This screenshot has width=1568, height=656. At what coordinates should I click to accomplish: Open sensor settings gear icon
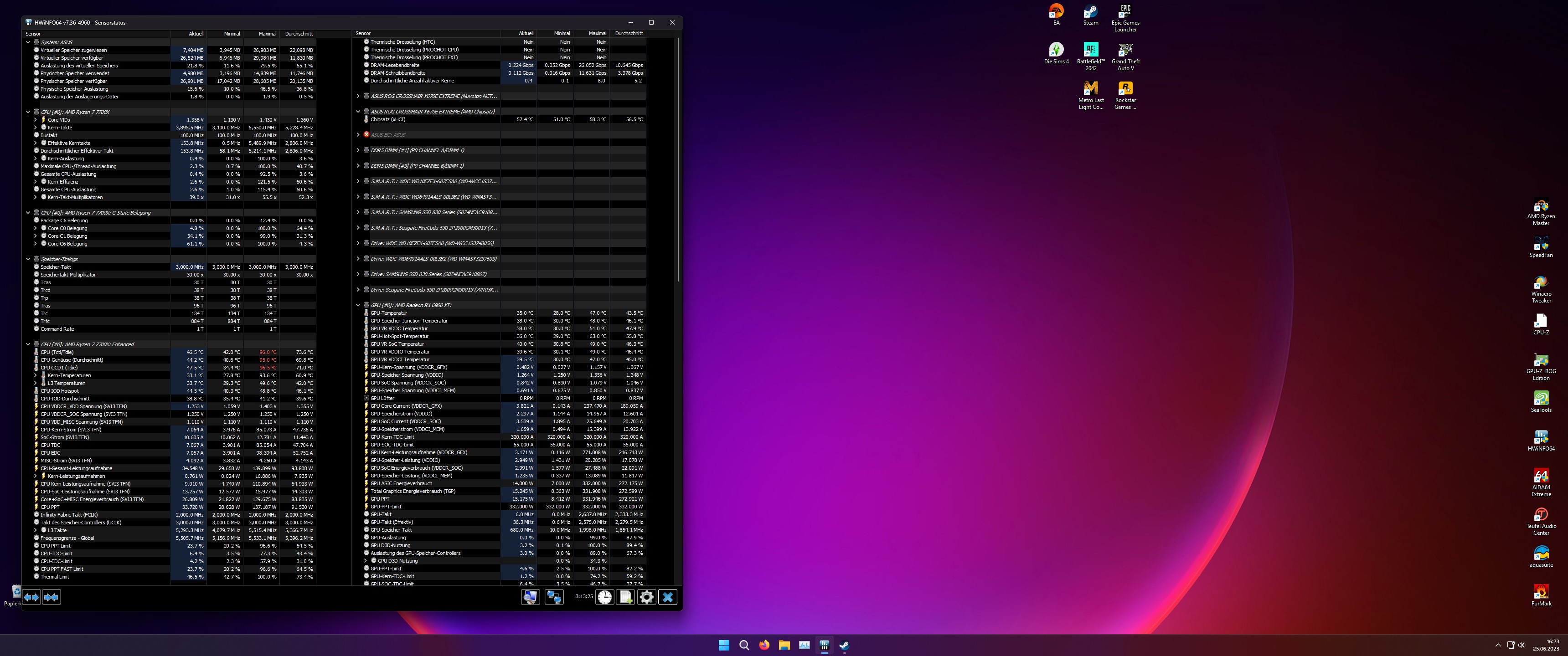click(646, 597)
